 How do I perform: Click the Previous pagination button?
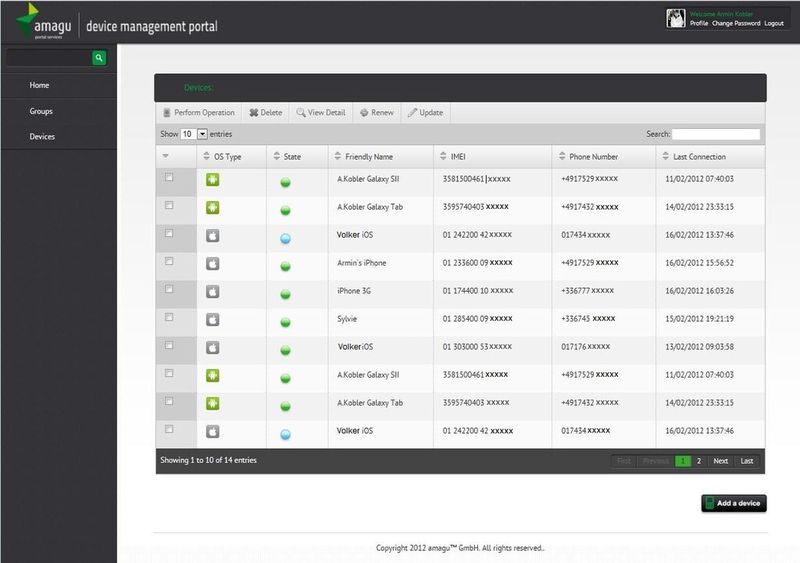coord(656,461)
